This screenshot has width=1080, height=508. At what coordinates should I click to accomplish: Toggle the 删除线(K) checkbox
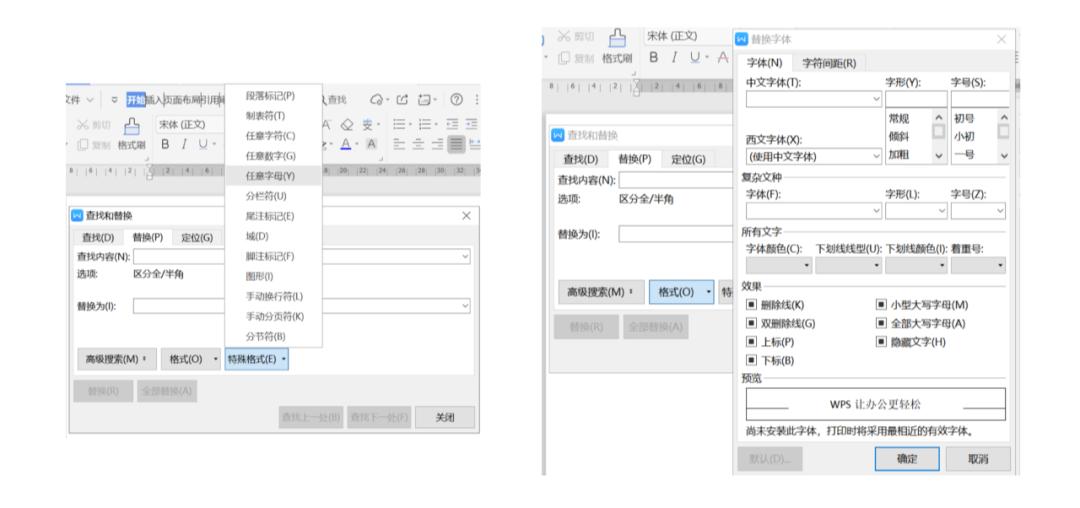(x=751, y=304)
